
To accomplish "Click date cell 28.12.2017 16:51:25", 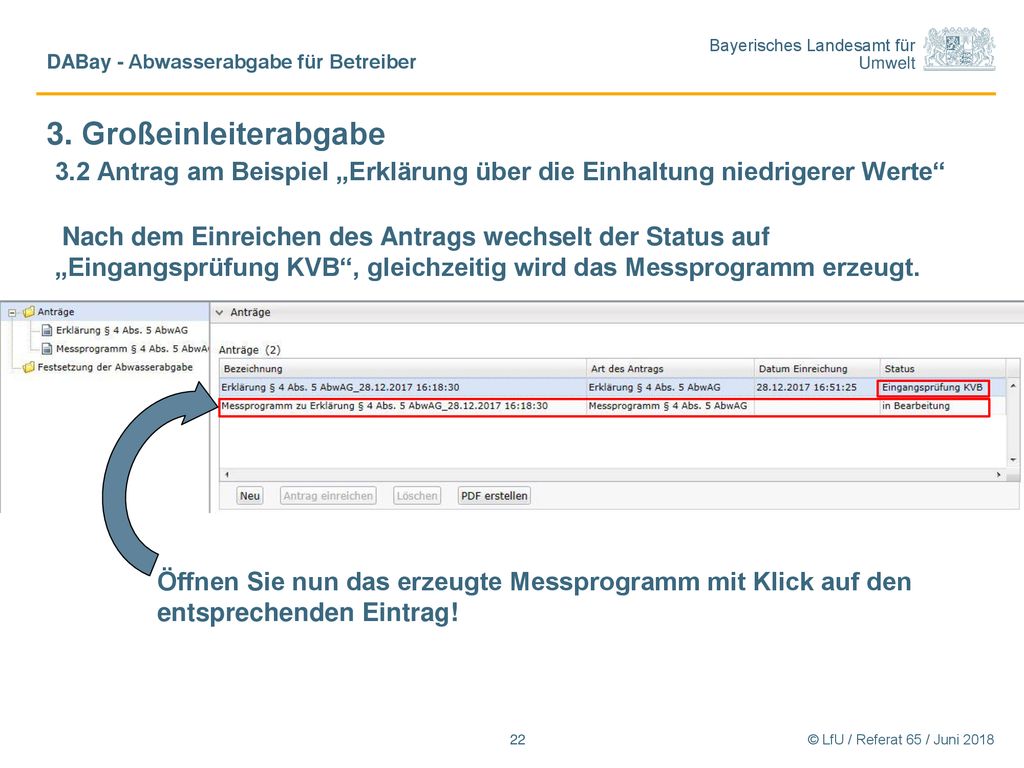I will tap(806, 387).
